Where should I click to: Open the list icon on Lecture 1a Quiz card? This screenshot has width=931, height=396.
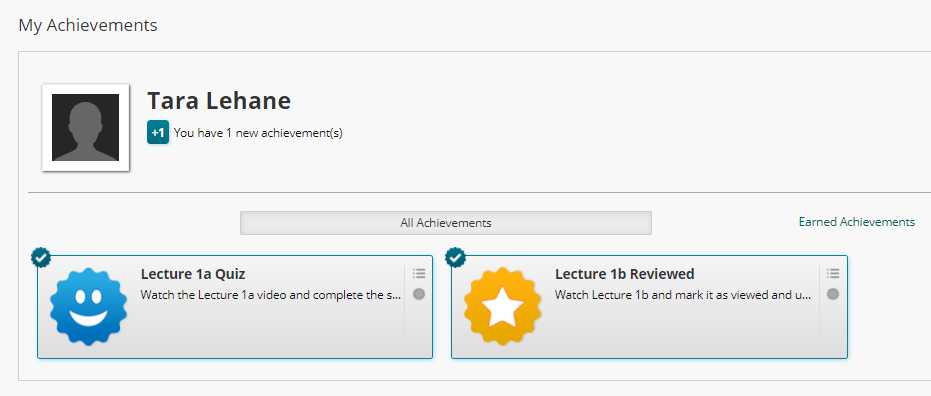click(419, 274)
